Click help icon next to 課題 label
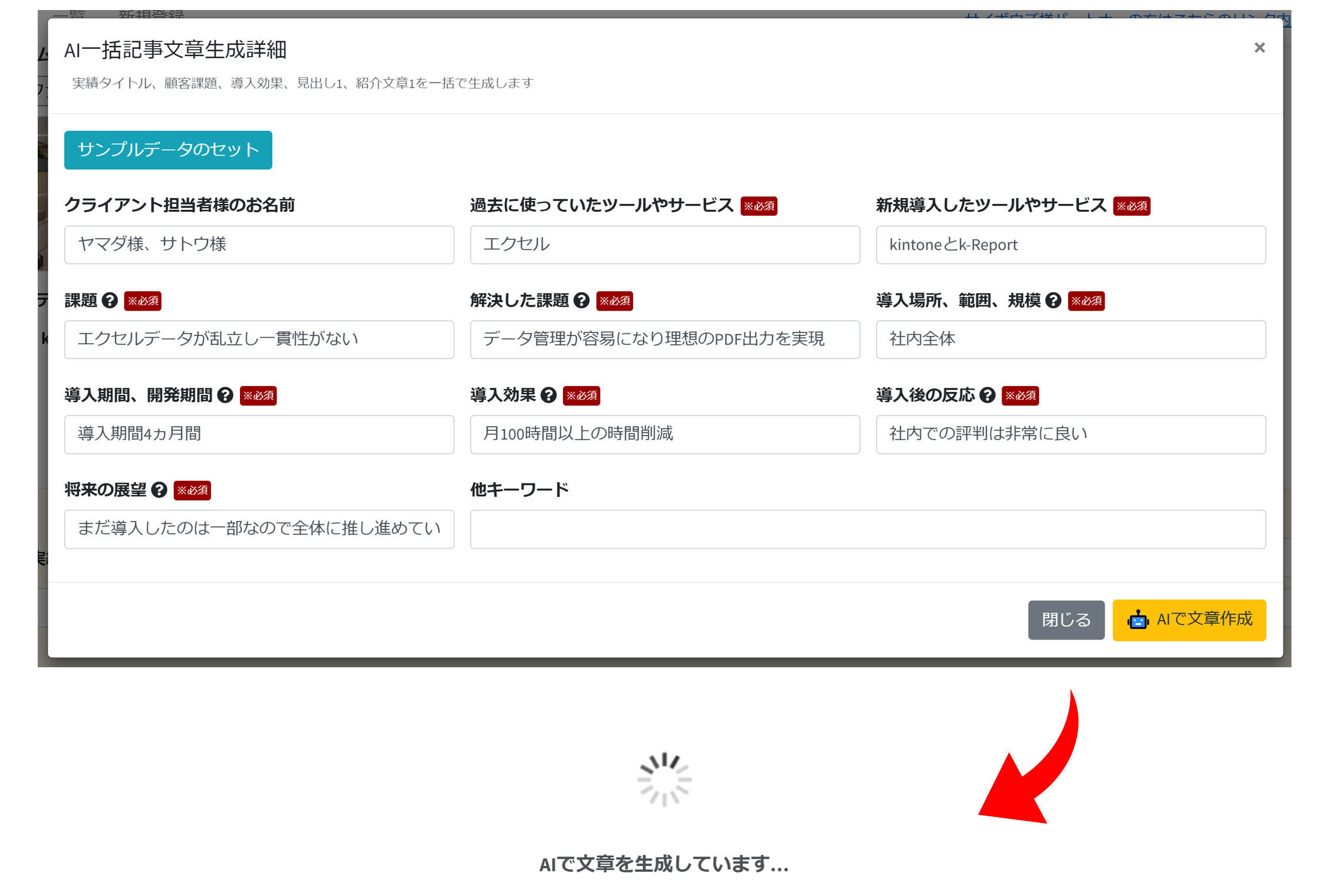The image size is (1328, 896). 110,301
